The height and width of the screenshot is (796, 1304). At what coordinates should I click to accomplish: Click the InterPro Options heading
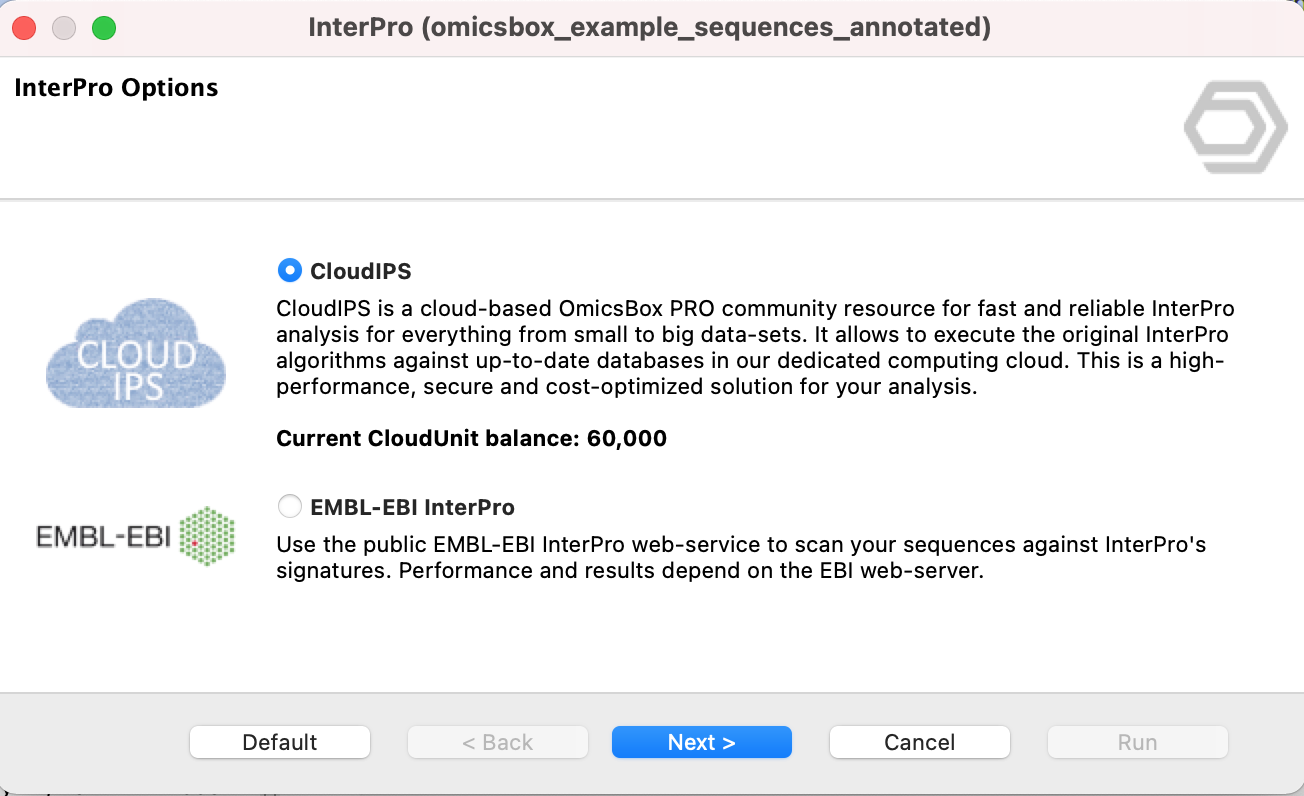click(x=116, y=88)
